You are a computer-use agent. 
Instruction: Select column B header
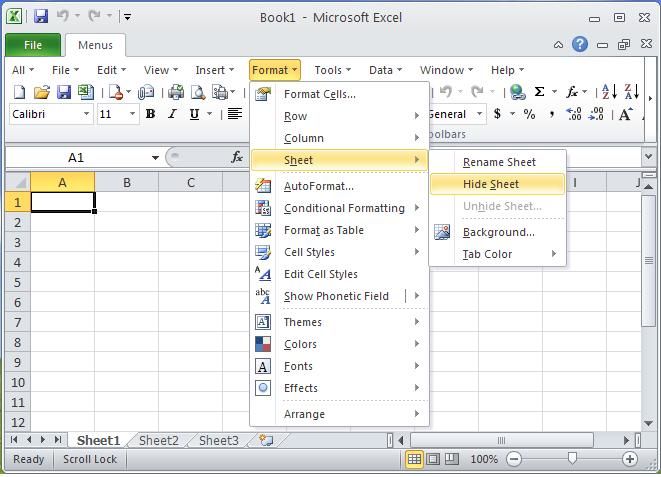coord(126,182)
